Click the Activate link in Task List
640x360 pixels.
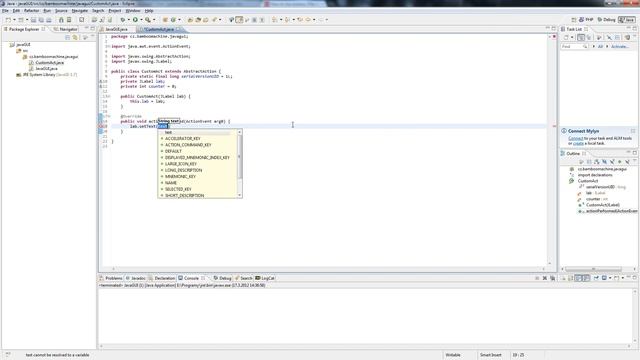coord(619,47)
